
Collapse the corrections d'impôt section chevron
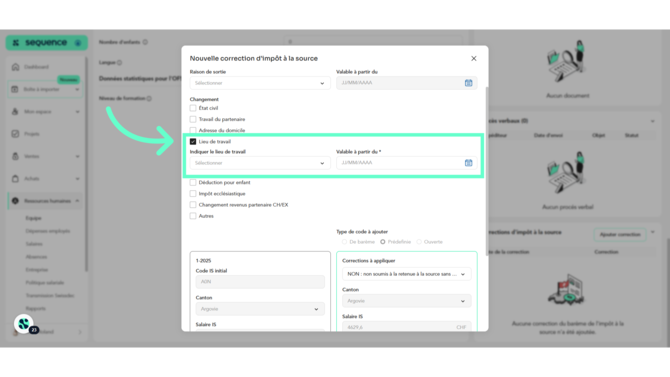point(652,232)
